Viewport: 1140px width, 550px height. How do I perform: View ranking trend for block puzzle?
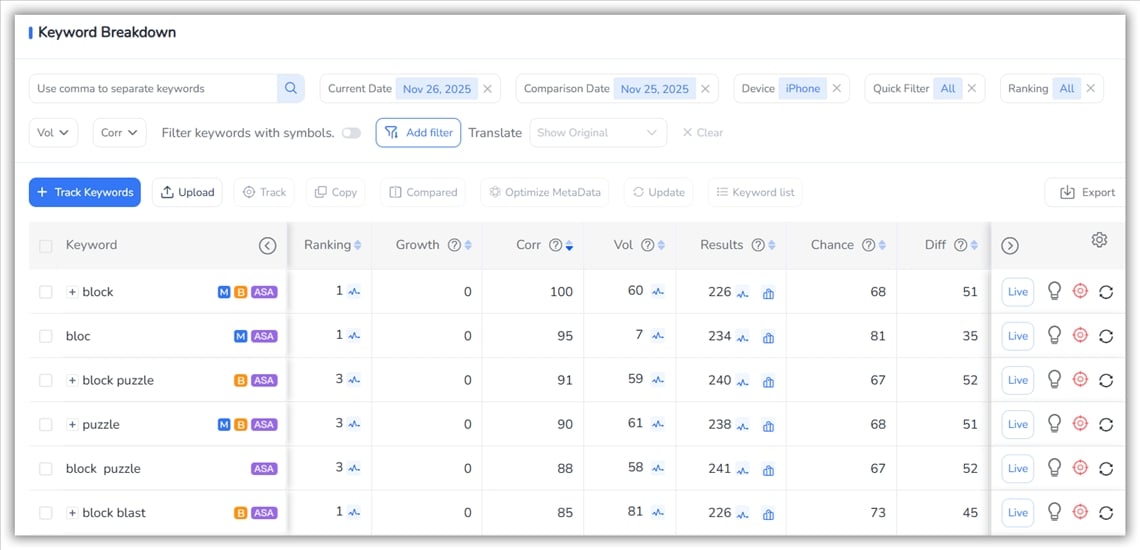(354, 381)
